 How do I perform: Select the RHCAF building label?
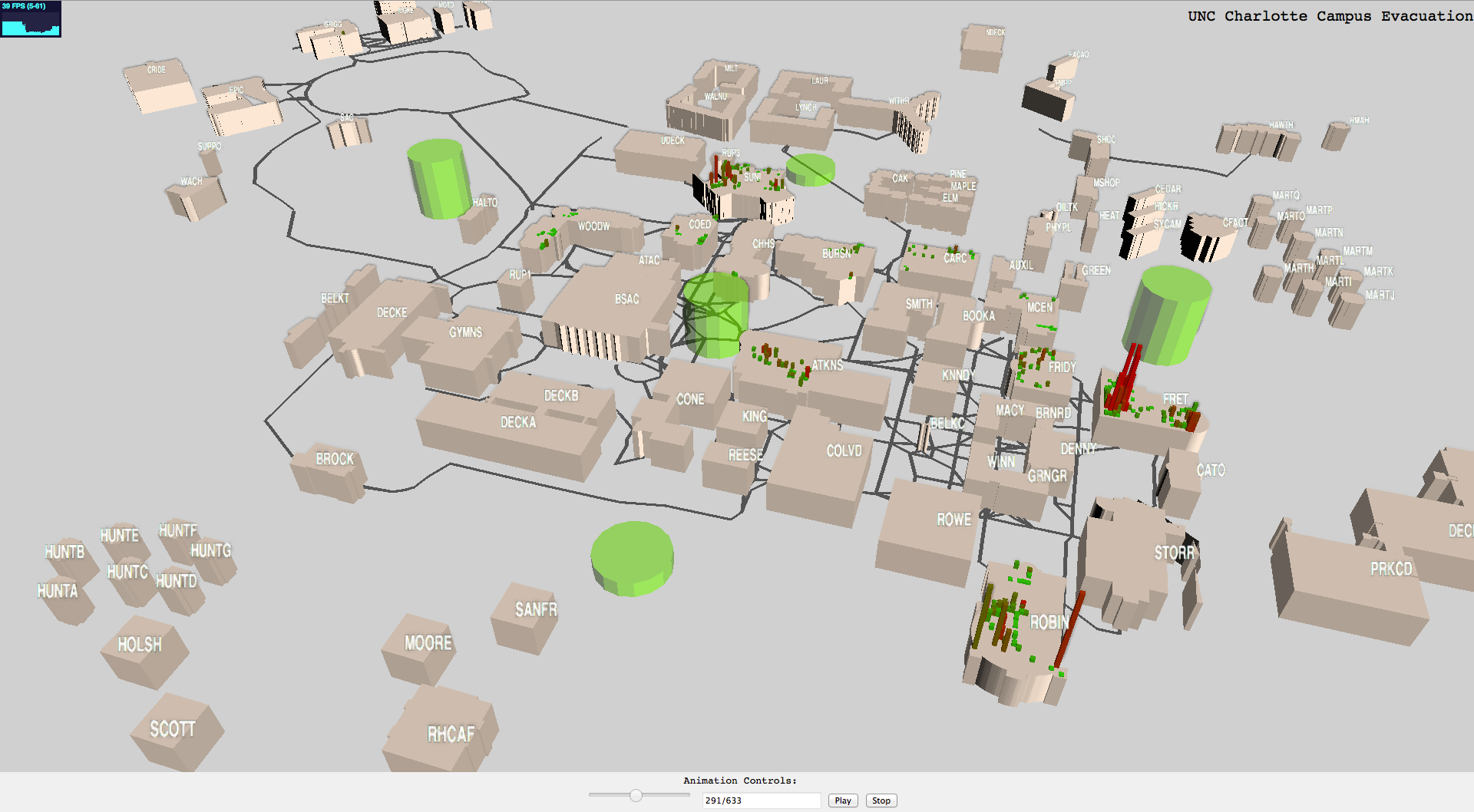[x=451, y=734]
